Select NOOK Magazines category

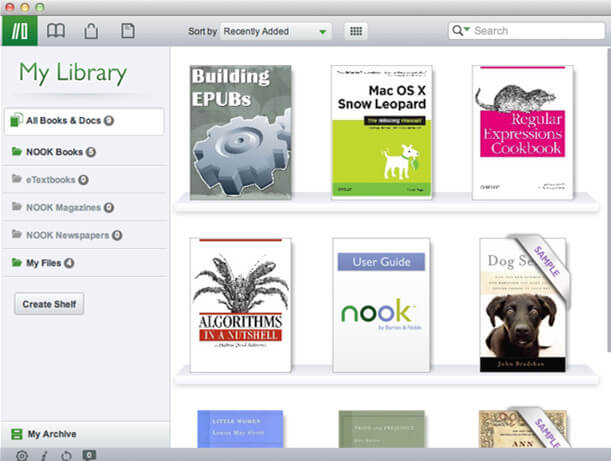[84, 207]
